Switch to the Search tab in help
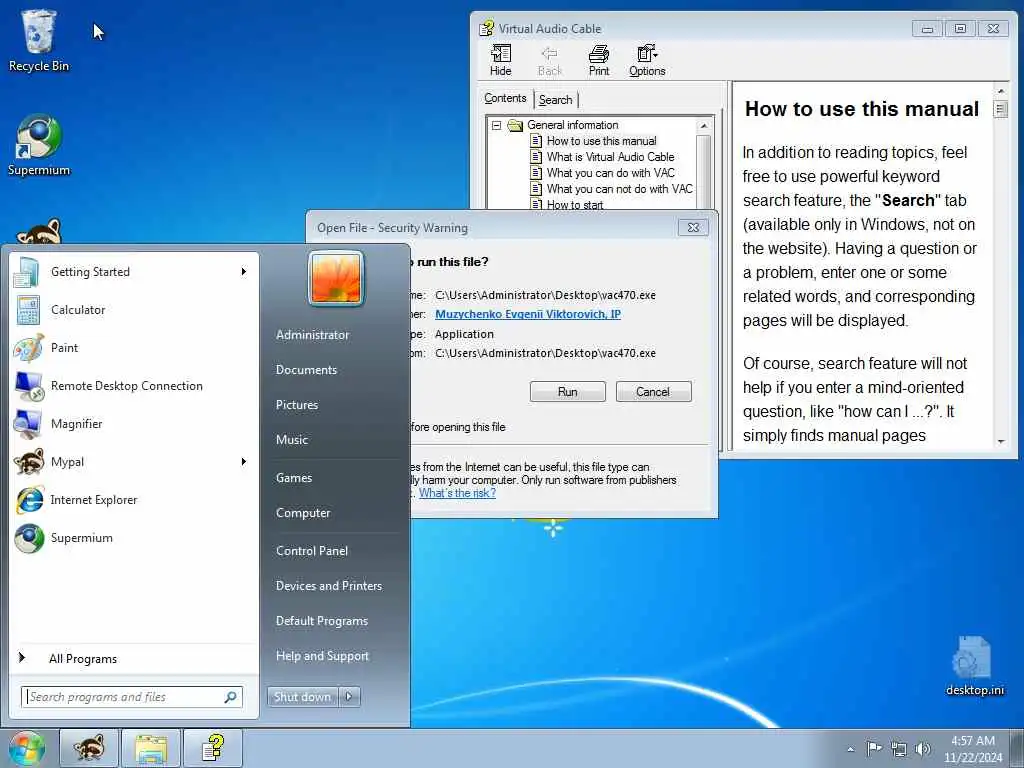 click(x=556, y=100)
